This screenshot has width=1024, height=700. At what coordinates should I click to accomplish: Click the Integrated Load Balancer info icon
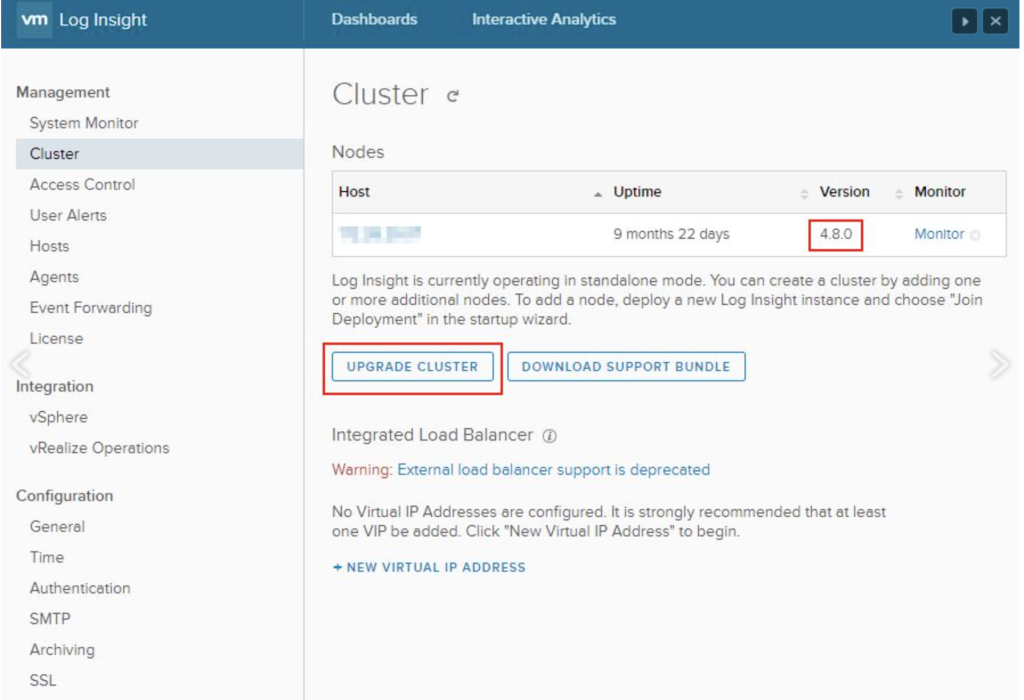pos(550,436)
